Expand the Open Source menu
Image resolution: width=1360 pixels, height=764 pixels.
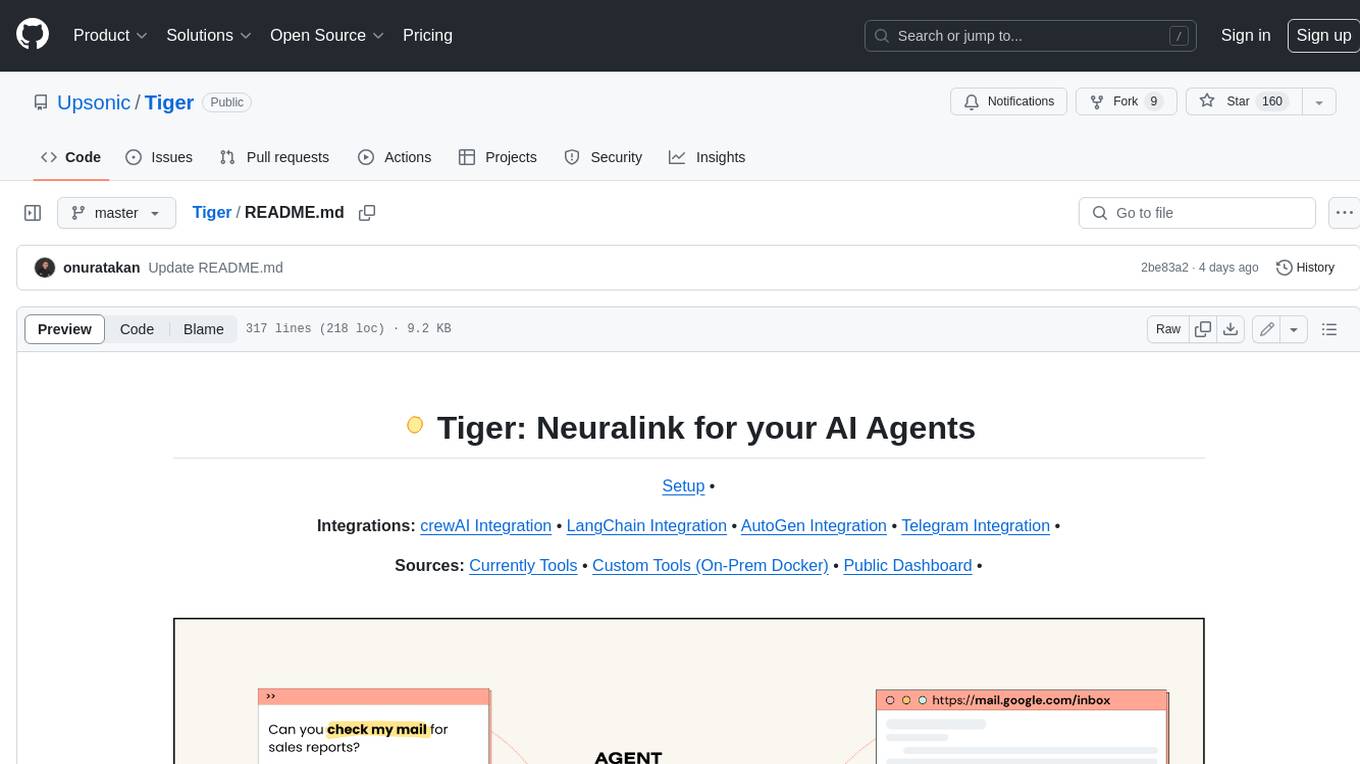[327, 35]
